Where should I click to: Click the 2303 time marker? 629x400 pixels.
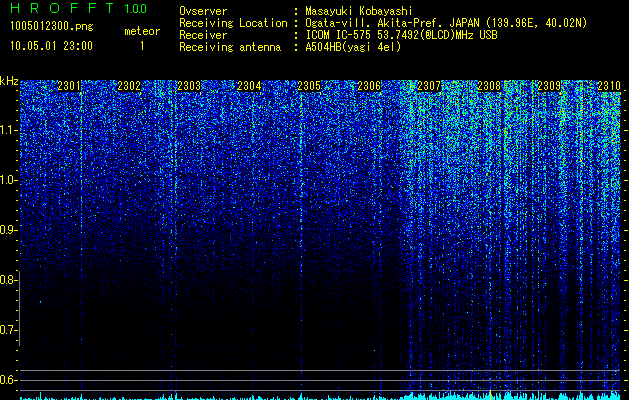[x=189, y=86]
